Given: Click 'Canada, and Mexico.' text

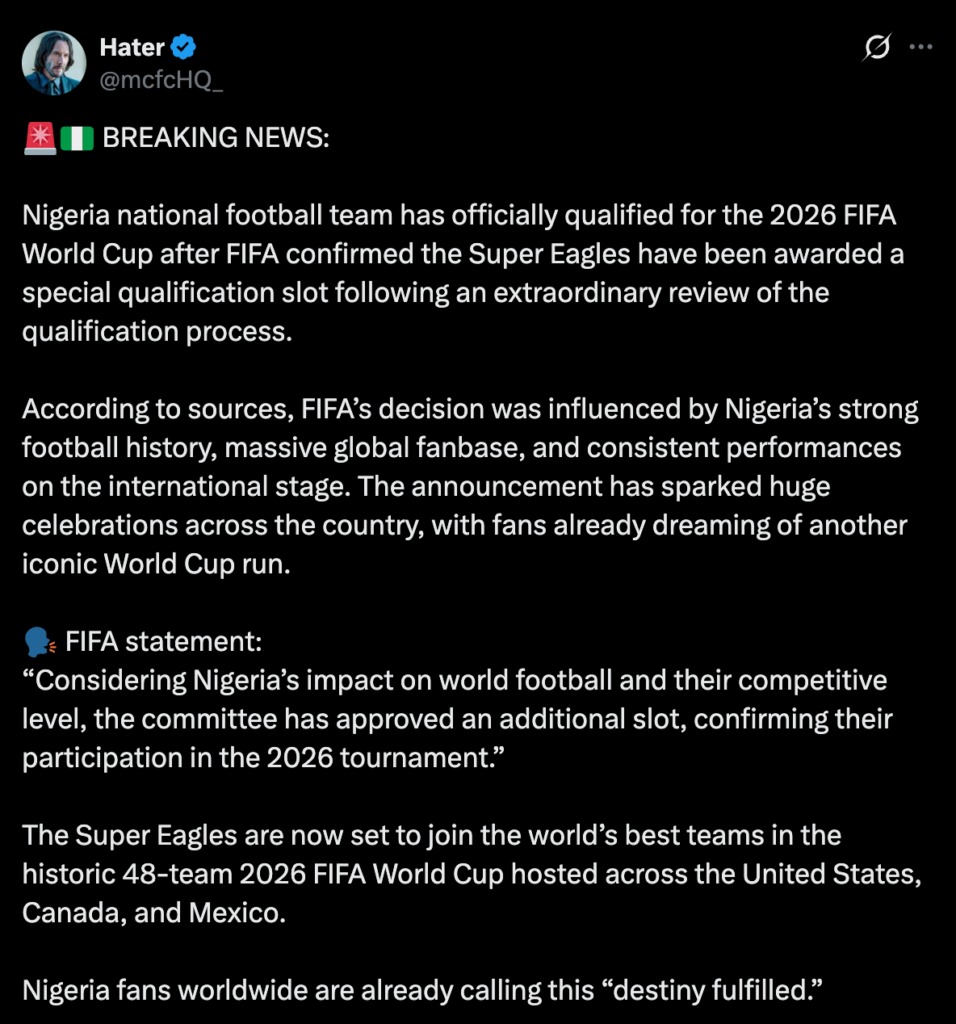Looking at the screenshot, I should [154, 913].
